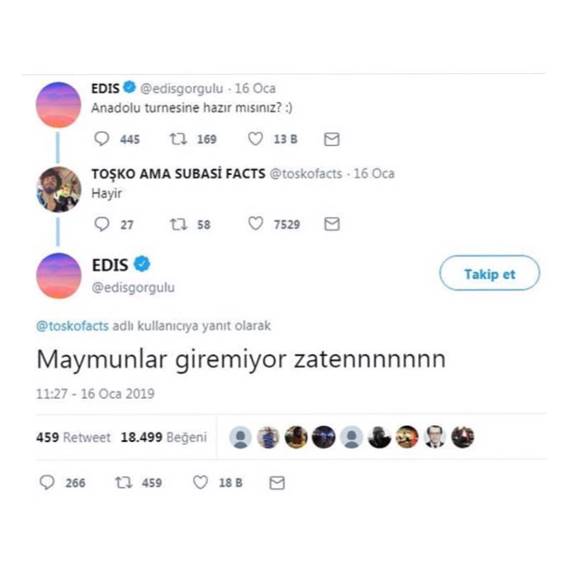Like the main tweet showing 18 B
Screen dimensions: 568x568
tap(200, 482)
